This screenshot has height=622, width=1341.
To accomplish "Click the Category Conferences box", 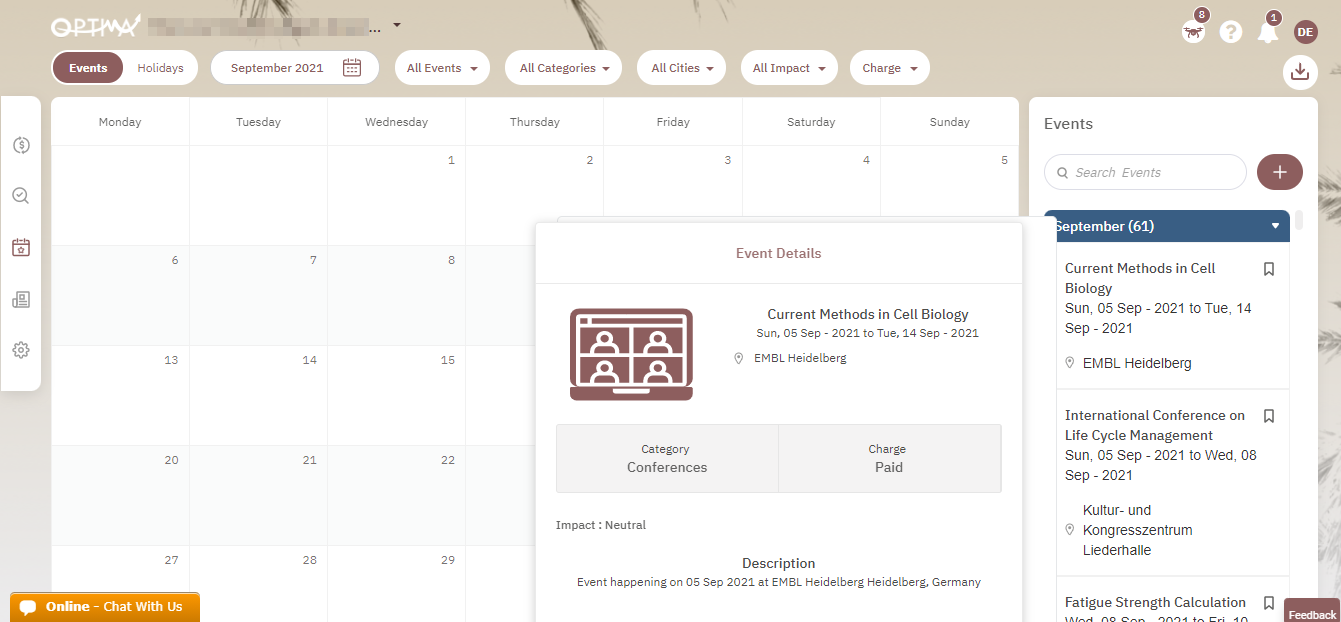I will click(x=667, y=459).
